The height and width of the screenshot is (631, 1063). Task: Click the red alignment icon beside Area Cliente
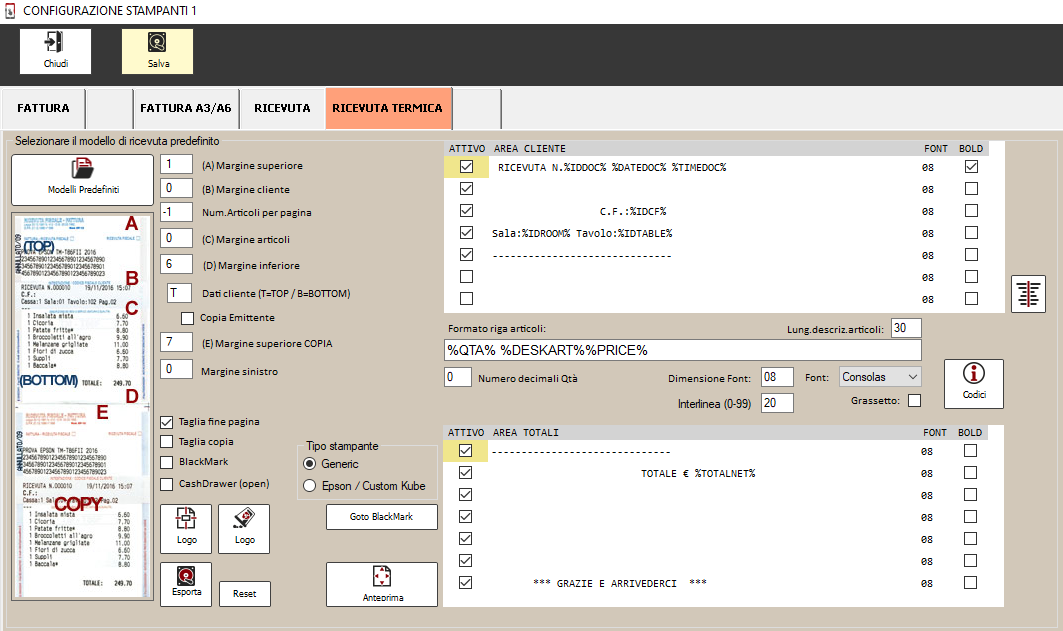point(1028,294)
